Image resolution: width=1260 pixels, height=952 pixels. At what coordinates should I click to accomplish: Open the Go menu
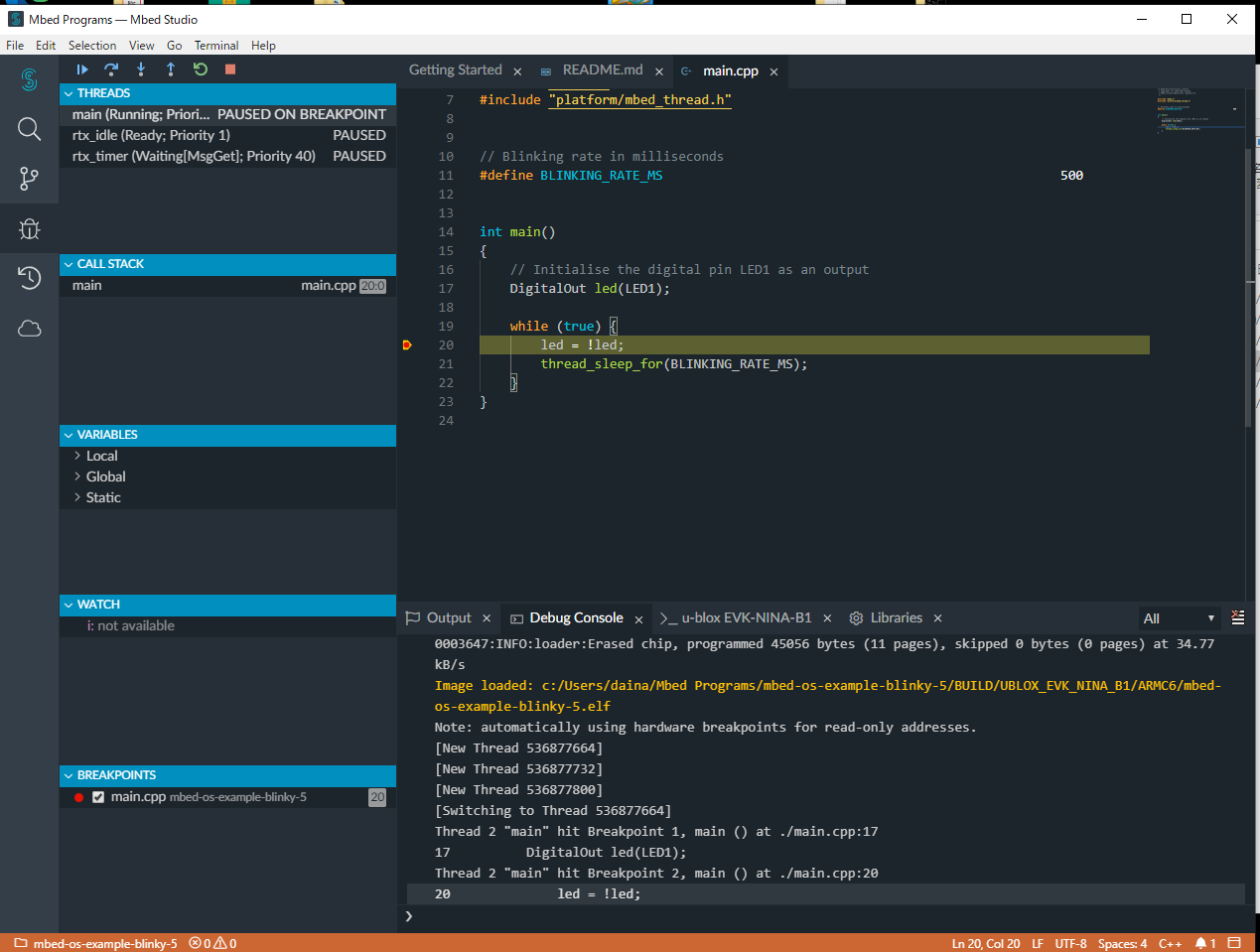(x=175, y=46)
